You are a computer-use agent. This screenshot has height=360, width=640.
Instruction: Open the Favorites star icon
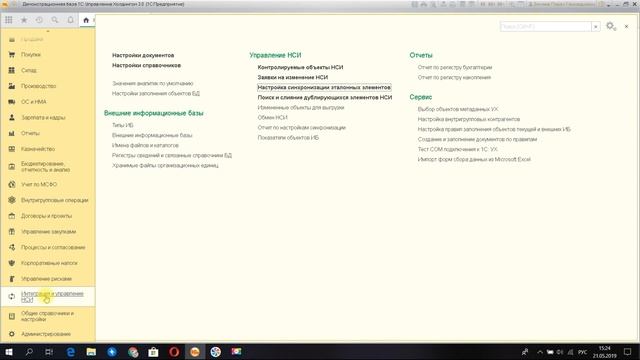pyautogui.click(x=24, y=20)
